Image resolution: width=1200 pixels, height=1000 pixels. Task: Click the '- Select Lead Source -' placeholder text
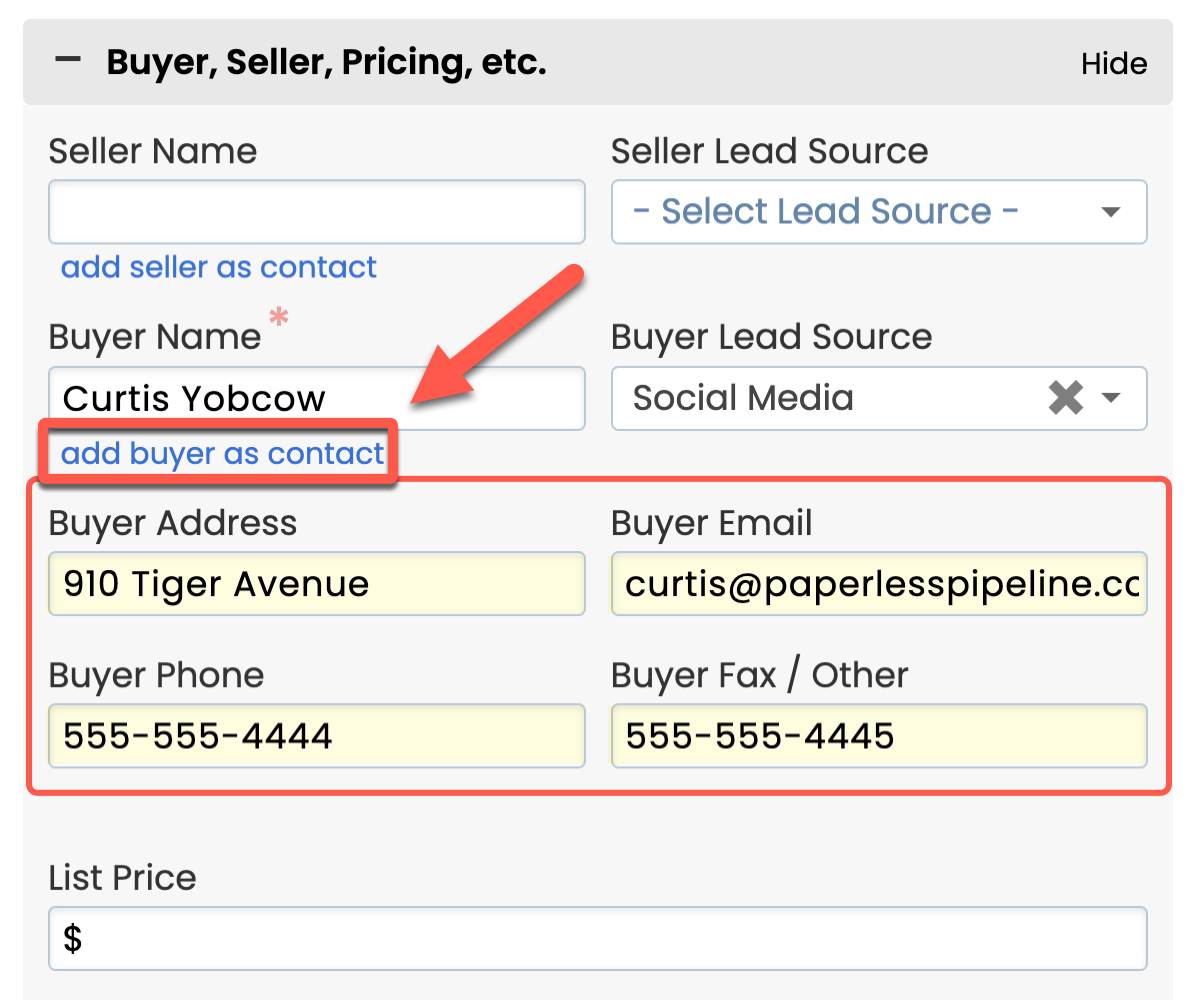point(826,212)
